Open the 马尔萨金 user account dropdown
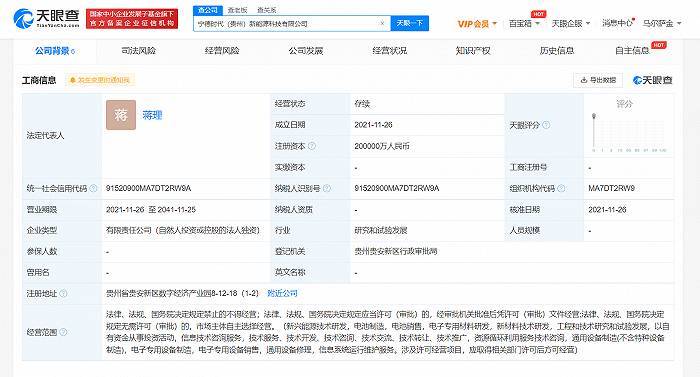Image resolution: width=700 pixels, height=377 pixels. click(x=662, y=23)
